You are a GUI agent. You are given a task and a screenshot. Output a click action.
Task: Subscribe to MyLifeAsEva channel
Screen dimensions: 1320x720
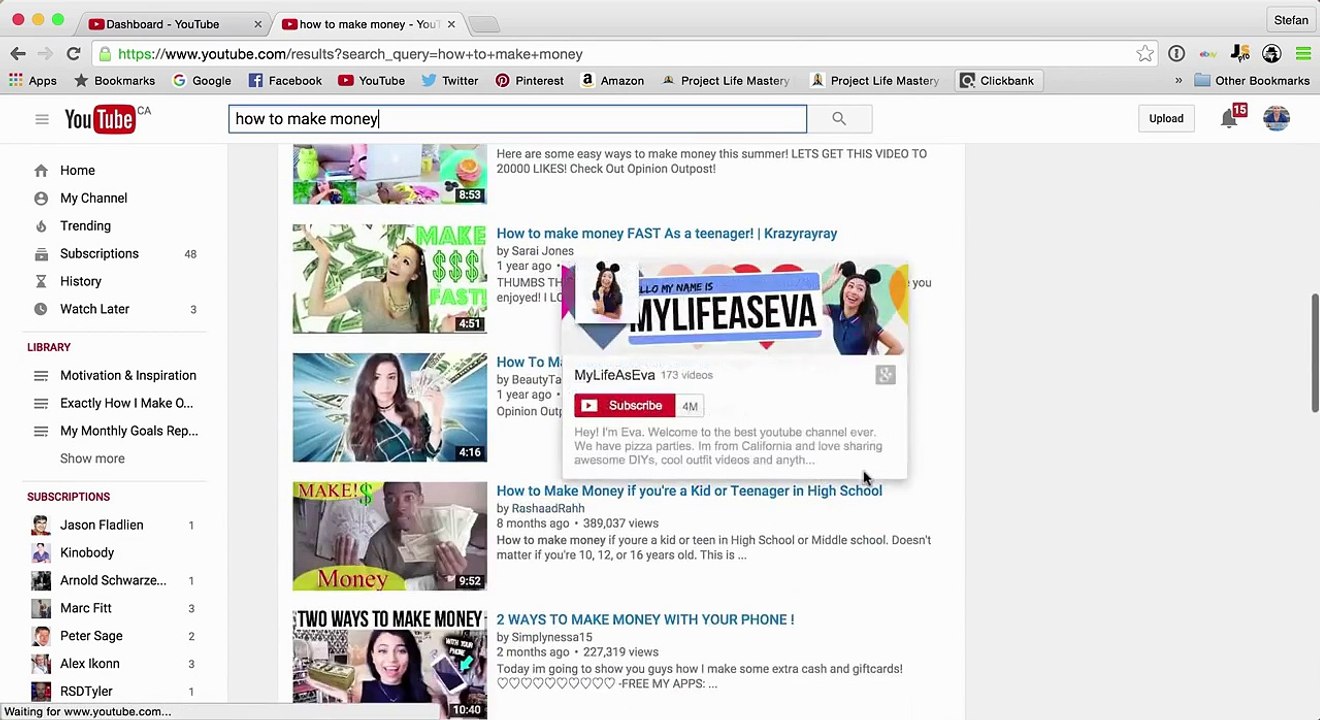[x=625, y=406]
